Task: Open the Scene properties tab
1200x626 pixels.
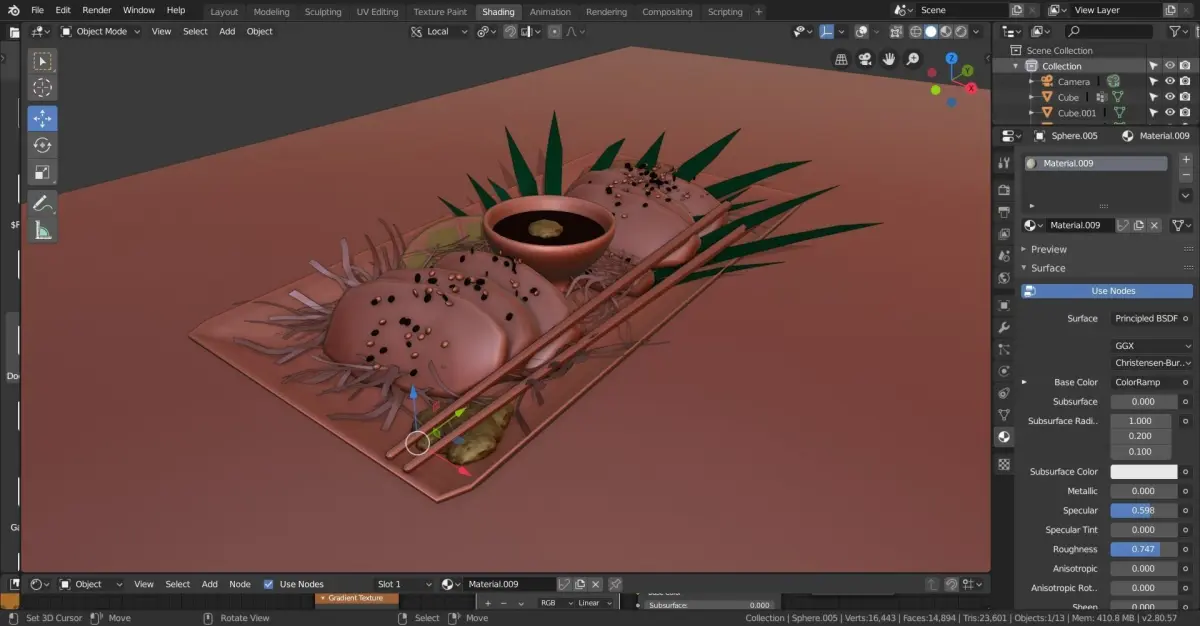Action: (1004, 256)
